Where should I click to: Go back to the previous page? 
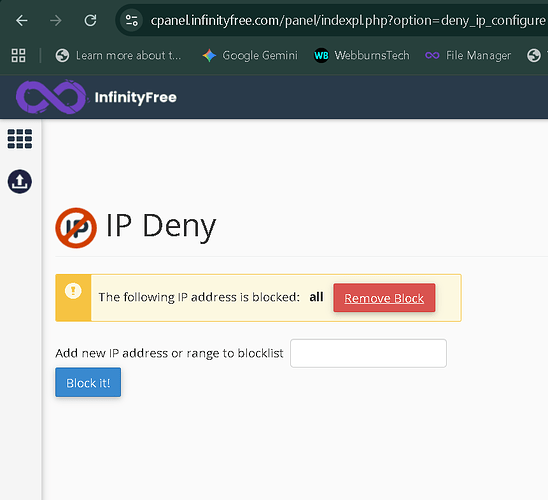pyautogui.click(x=22, y=21)
